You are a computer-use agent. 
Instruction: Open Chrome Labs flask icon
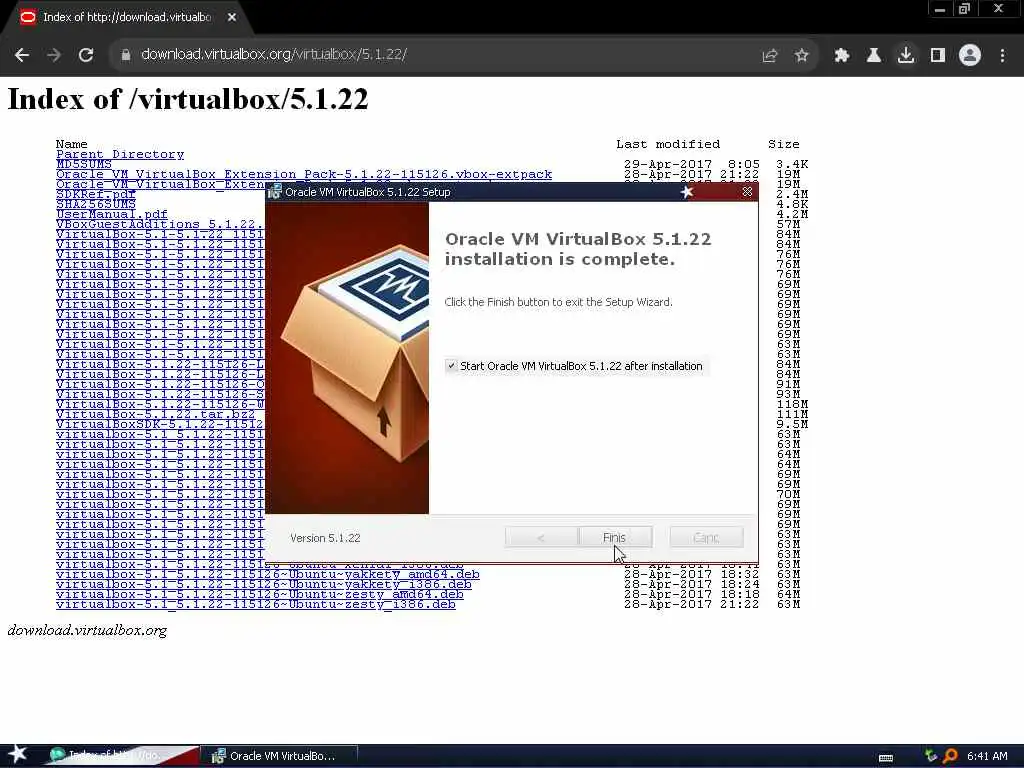click(873, 56)
